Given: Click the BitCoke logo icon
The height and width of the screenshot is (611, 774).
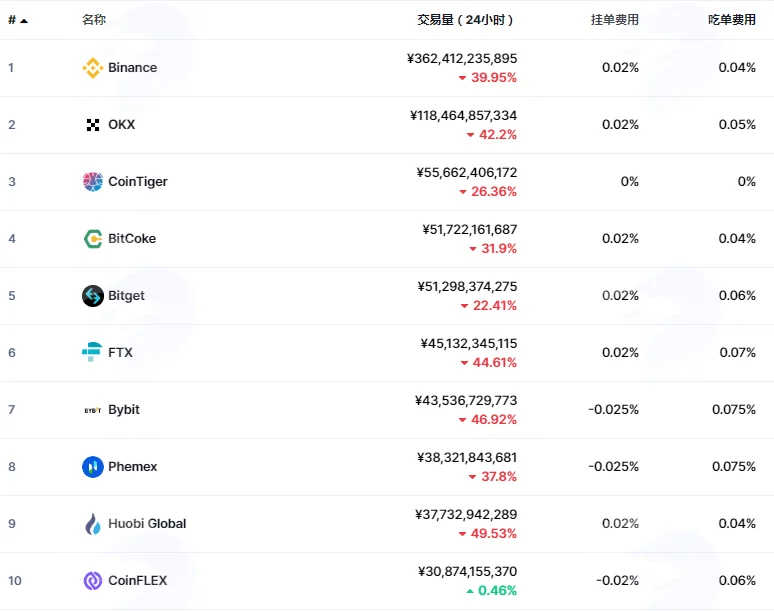Looking at the screenshot, I should pyautogui.click(x=93, y=239).
